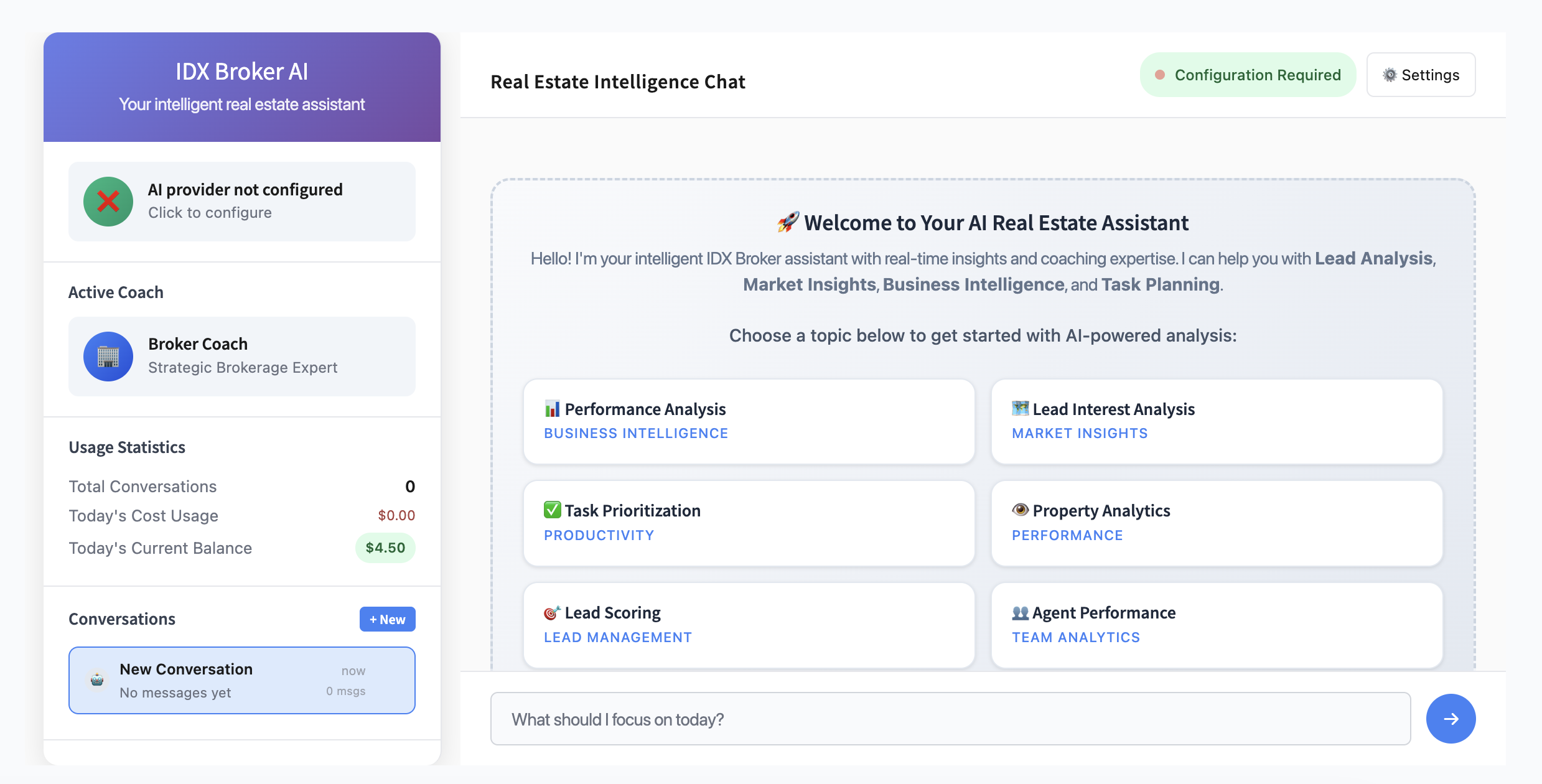Click the rocket icon in welcome heading
The height and width of the screenshot is (784, 1542).
pyautogui.click(x=788, y=222)
